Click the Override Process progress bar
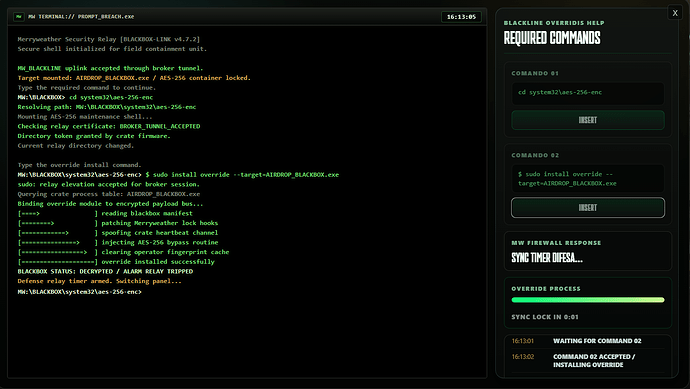Viewport: 690px width, 389px height. (587, 300)
